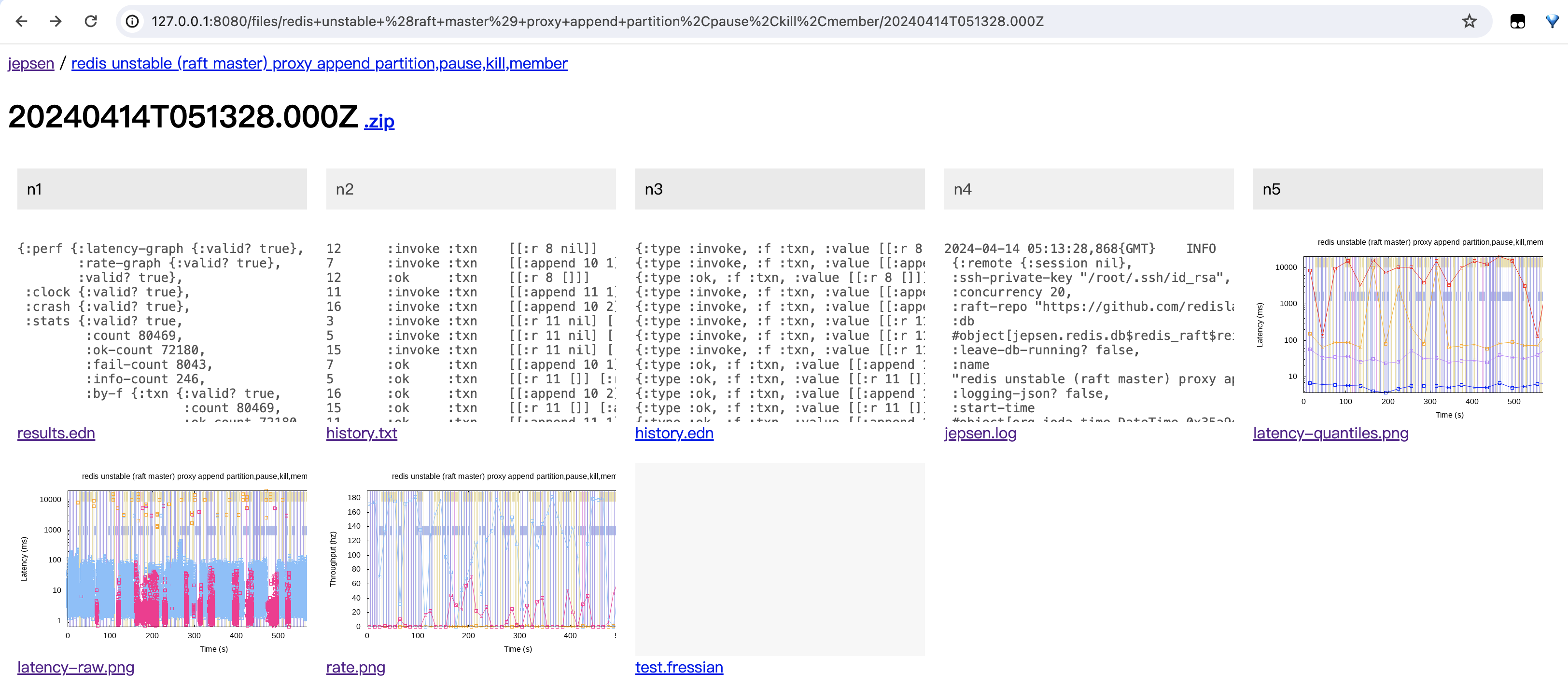Click the ':fail-count 8043,' line in results preview

[149, 364]
